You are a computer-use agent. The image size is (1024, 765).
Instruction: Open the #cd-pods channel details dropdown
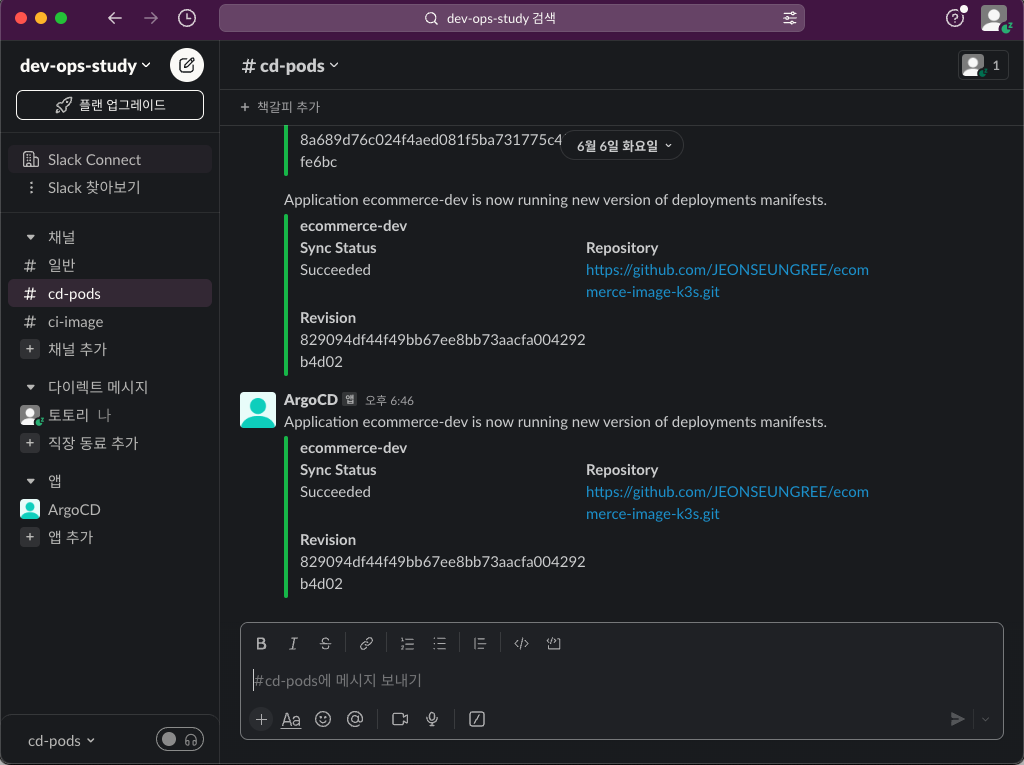291,65
